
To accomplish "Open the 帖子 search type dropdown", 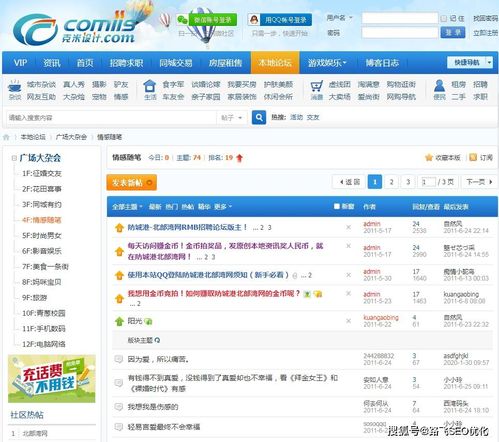I will [x=232, y=118].
